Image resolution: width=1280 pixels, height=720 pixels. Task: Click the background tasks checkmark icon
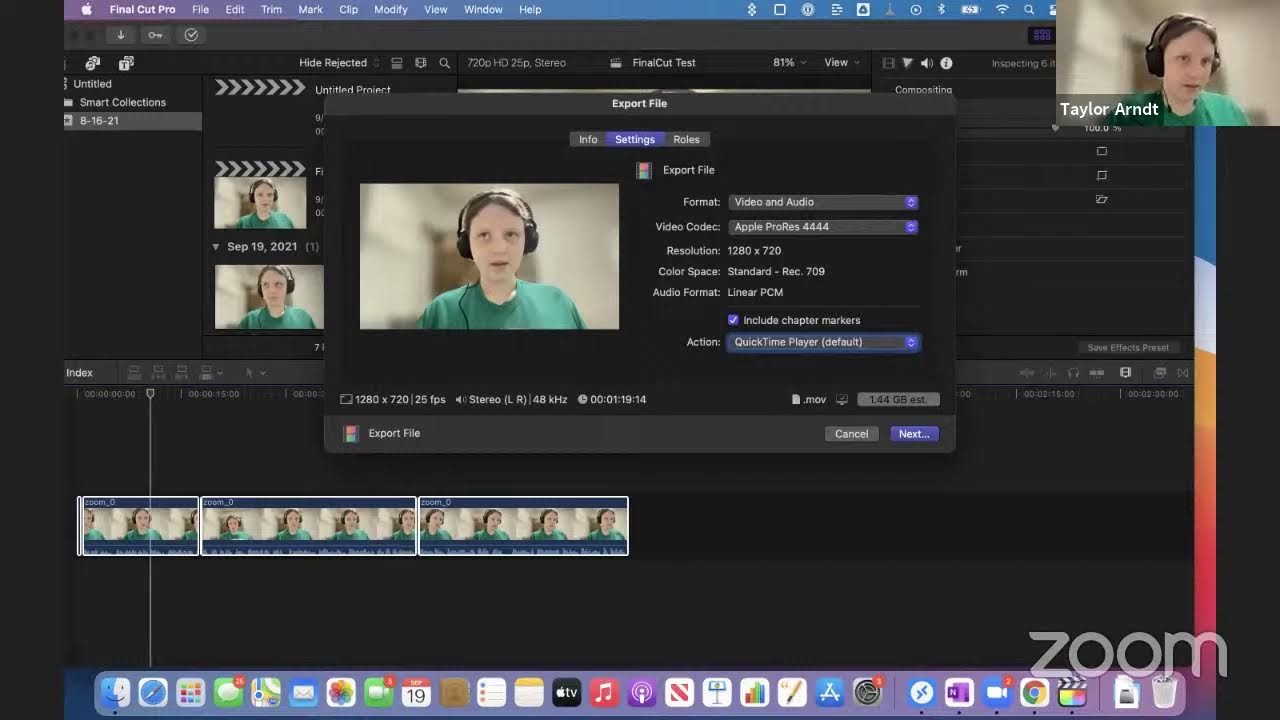point(191,35)
